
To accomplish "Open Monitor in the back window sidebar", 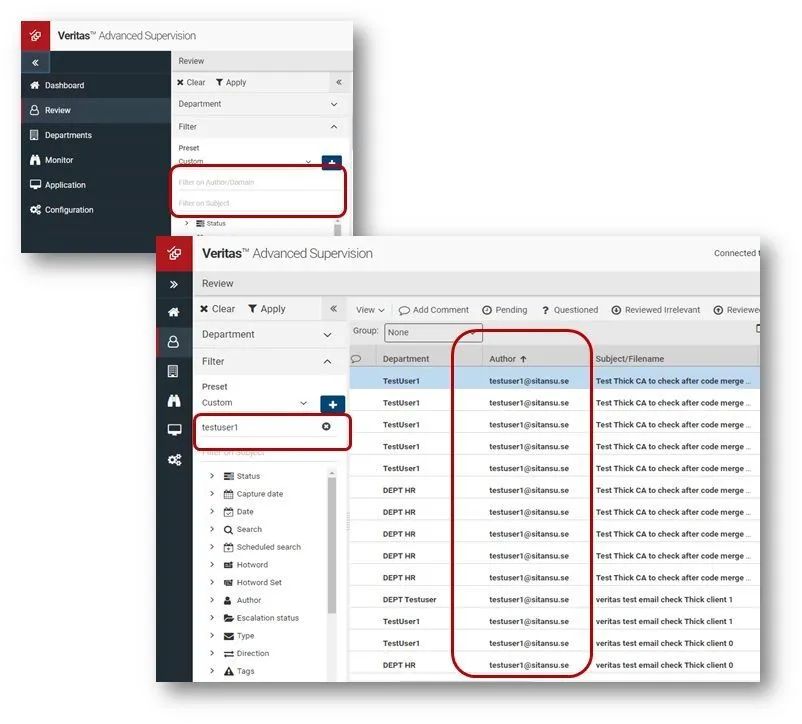I will pyautogui.click(x=59, y=160).
